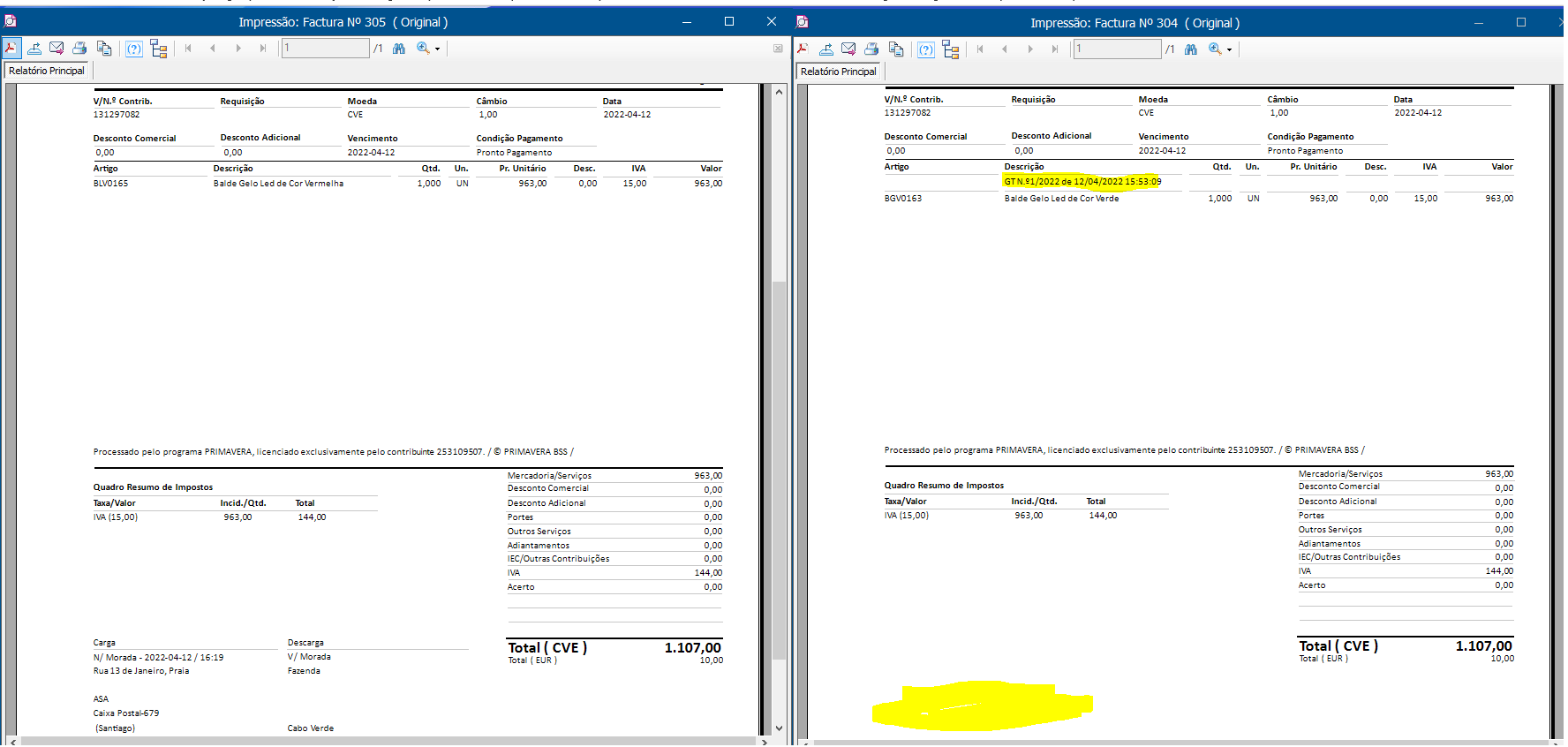
Task: Toggle the parameter panel in Factura 305
Action: pos(134,49)
